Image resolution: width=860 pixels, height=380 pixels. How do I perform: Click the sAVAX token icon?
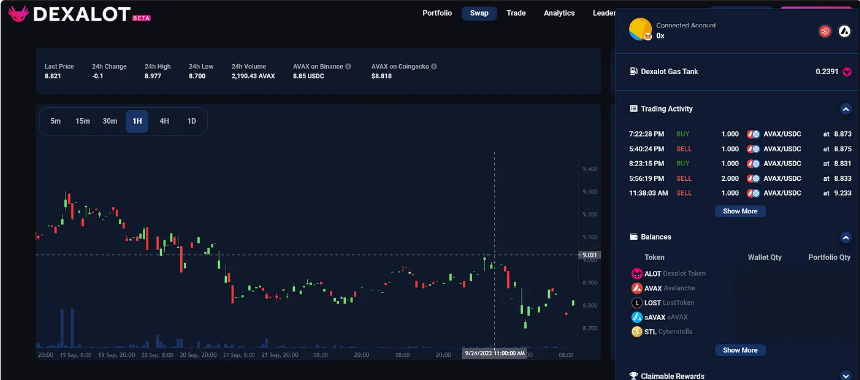point(637,317)
